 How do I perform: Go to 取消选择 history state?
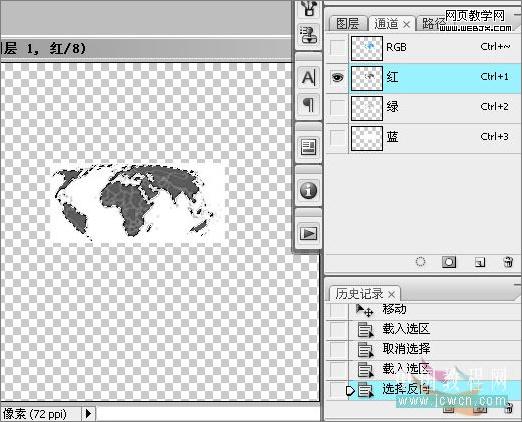click(406, 349)
